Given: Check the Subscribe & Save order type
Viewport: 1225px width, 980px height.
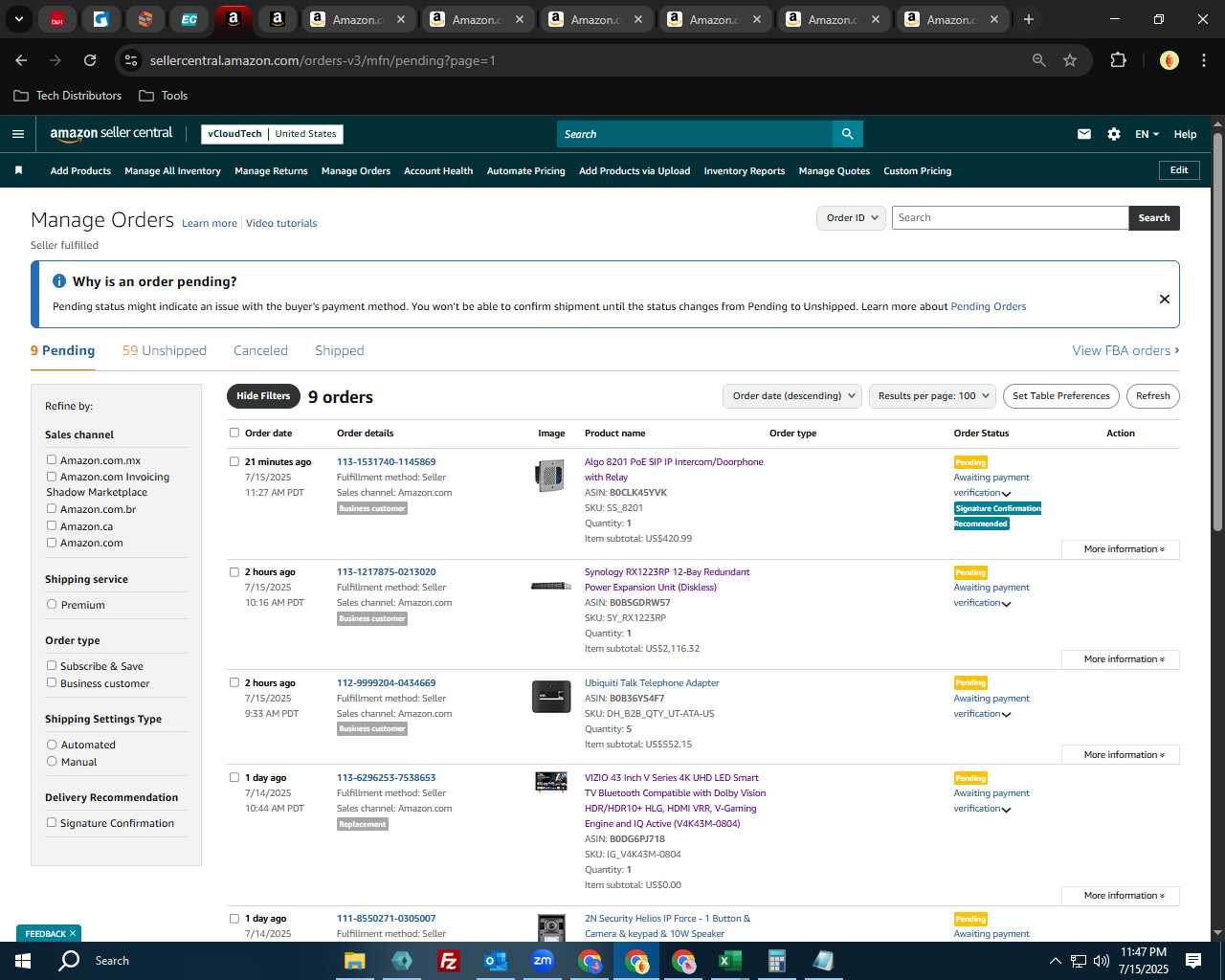Looking at the screenshot, I should (x=52, y=666).
